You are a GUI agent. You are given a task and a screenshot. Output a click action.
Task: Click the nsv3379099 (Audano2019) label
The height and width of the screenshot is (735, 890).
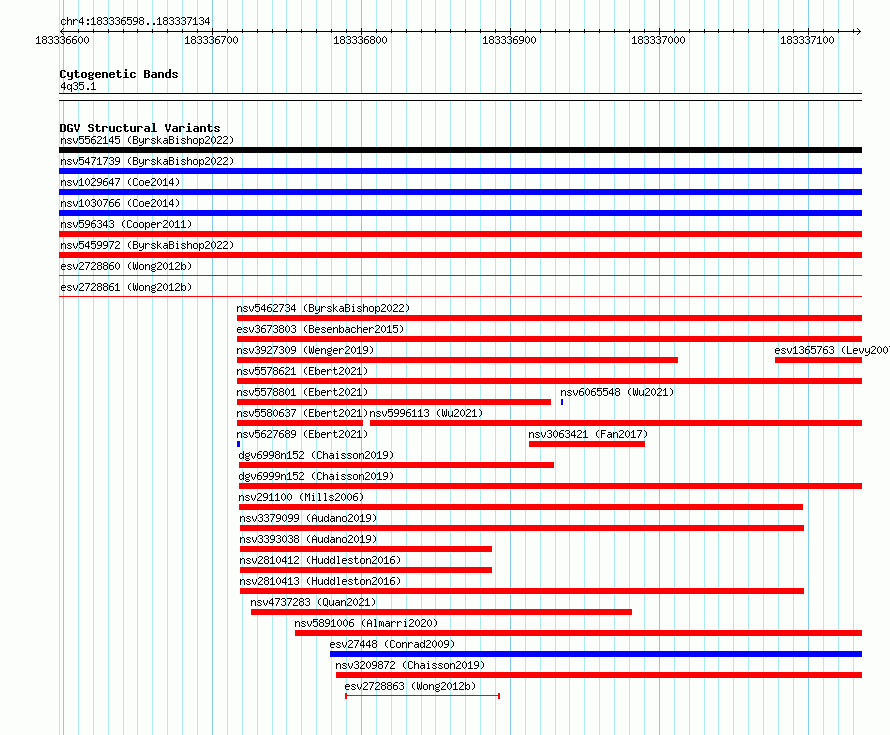coord(308,518)
